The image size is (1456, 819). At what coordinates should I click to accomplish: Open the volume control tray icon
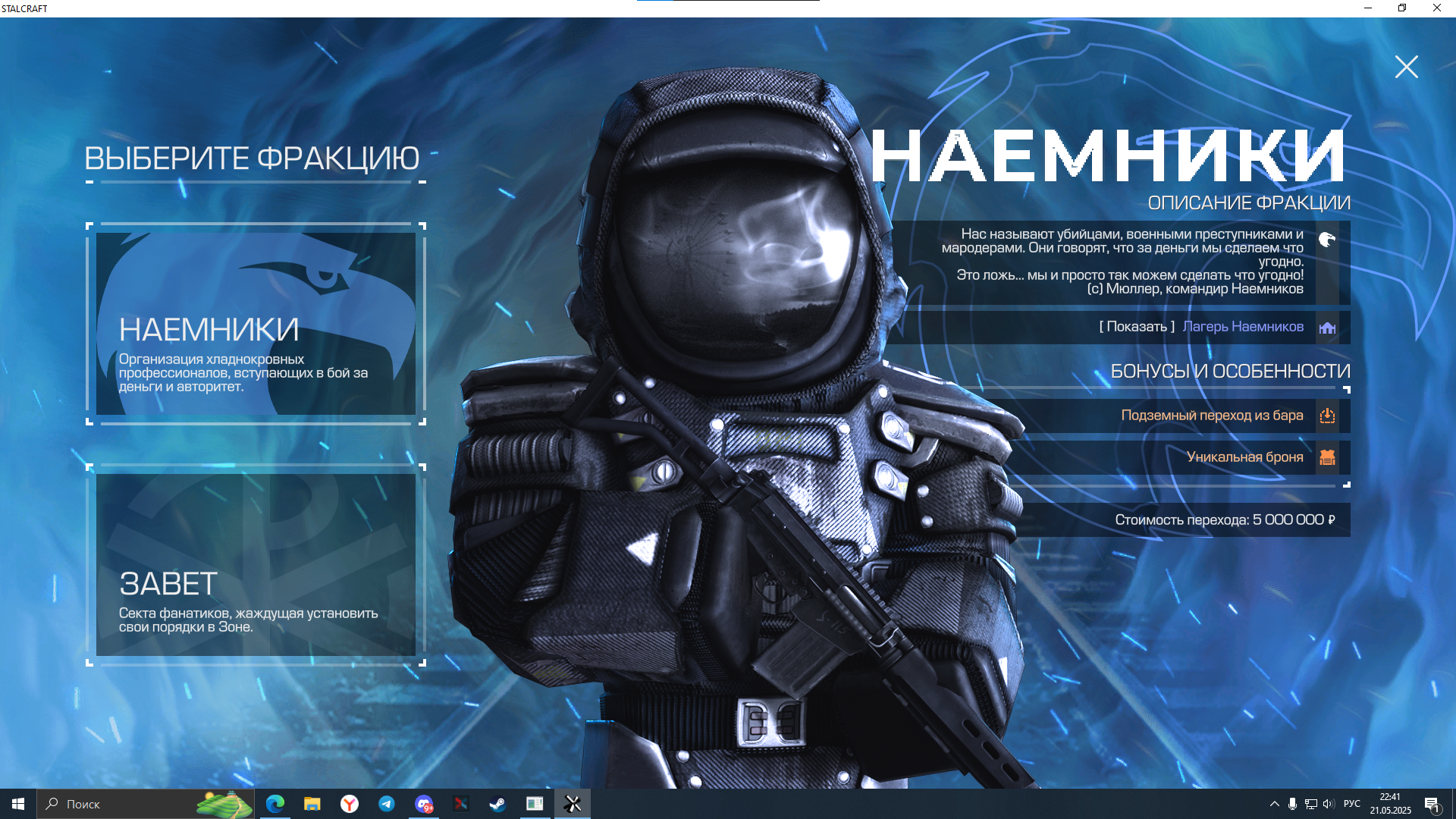(1329, 804)
